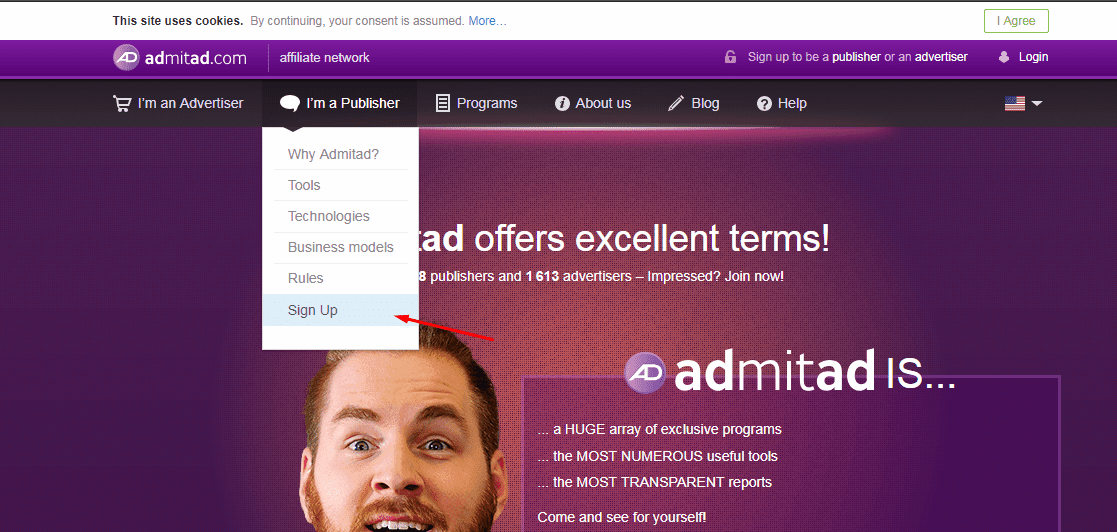The height and width of the screenshot is (532, 1117).
Task: Select Business models in dropdown
Action: coord(341,247)
